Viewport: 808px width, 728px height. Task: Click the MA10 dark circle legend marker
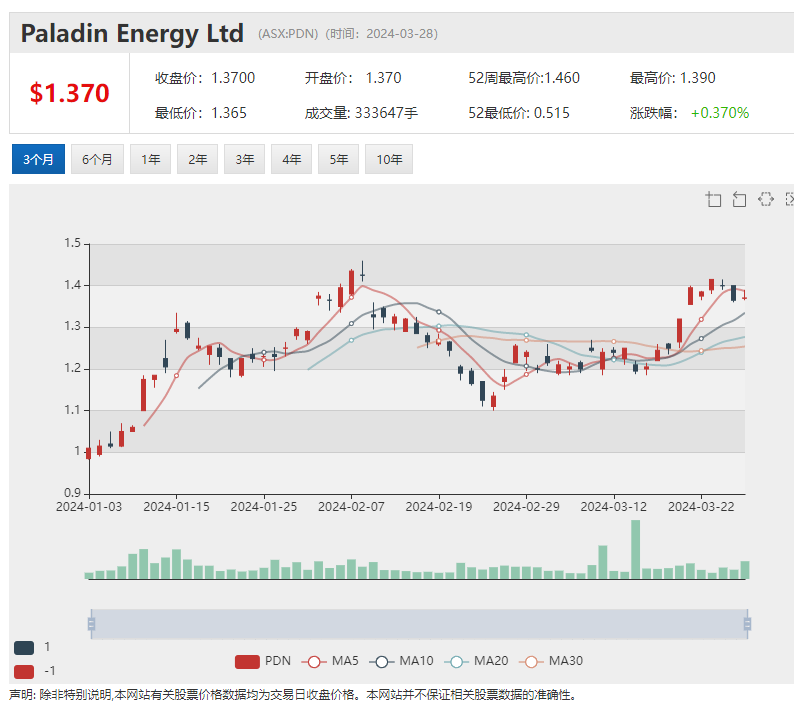point(383,660)
